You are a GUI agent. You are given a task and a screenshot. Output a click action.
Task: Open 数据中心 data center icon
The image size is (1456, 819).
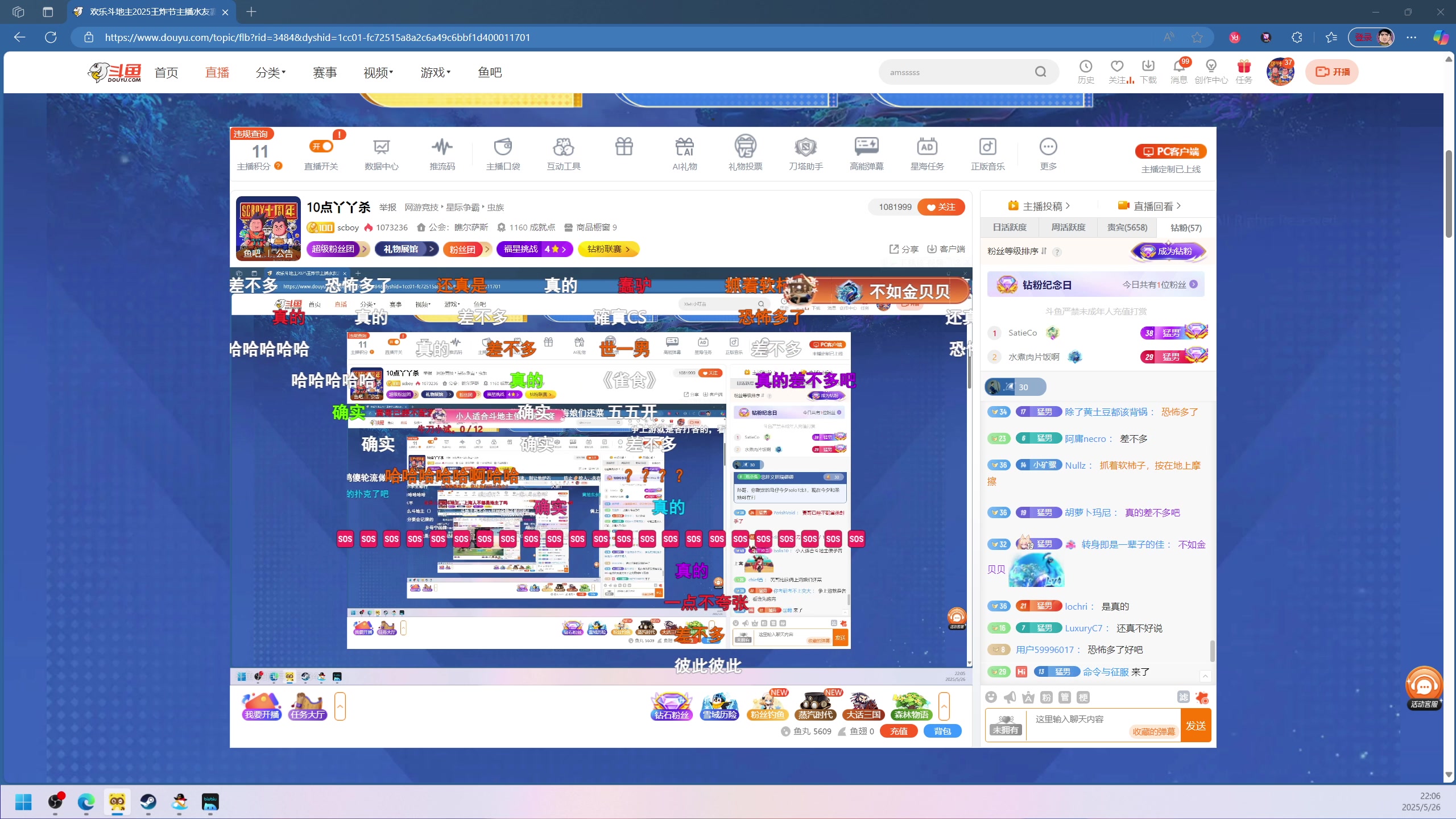pyautogui.click(x=381, y=154)
